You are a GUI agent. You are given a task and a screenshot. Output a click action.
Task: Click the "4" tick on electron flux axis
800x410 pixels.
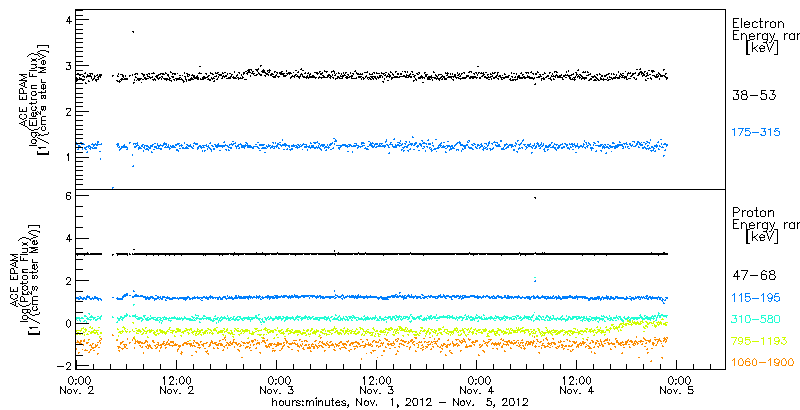(71, 19)
